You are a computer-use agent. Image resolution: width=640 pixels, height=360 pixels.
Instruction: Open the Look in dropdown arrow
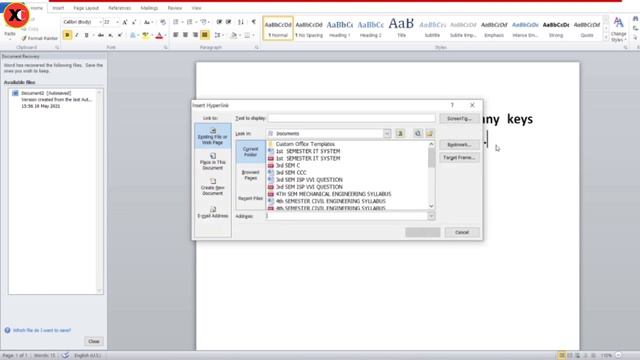387,133
